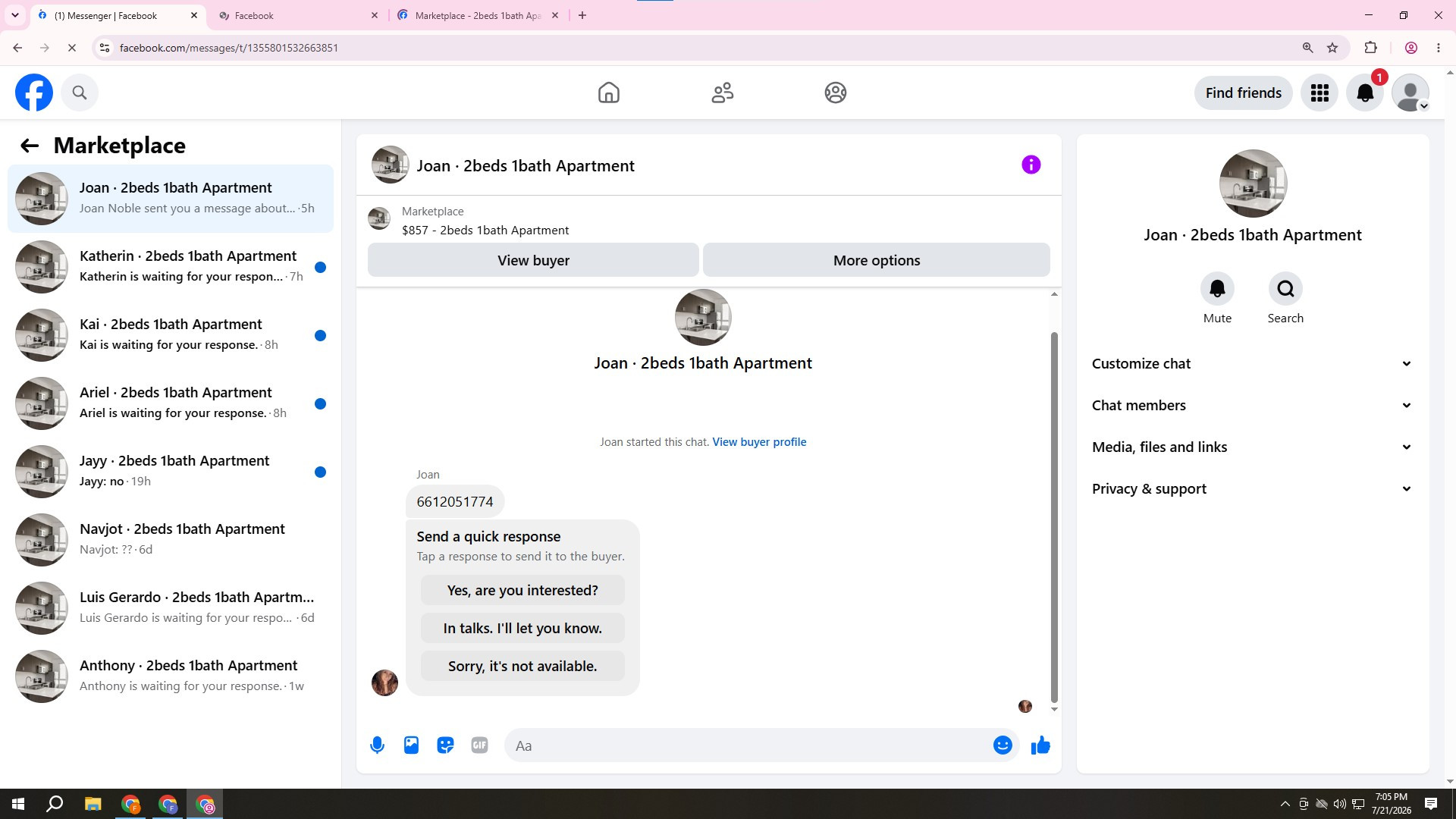This screenshot has width=1456, height=819.
Task: Click the Aa message input field
Action: click(x=747, y=745)
